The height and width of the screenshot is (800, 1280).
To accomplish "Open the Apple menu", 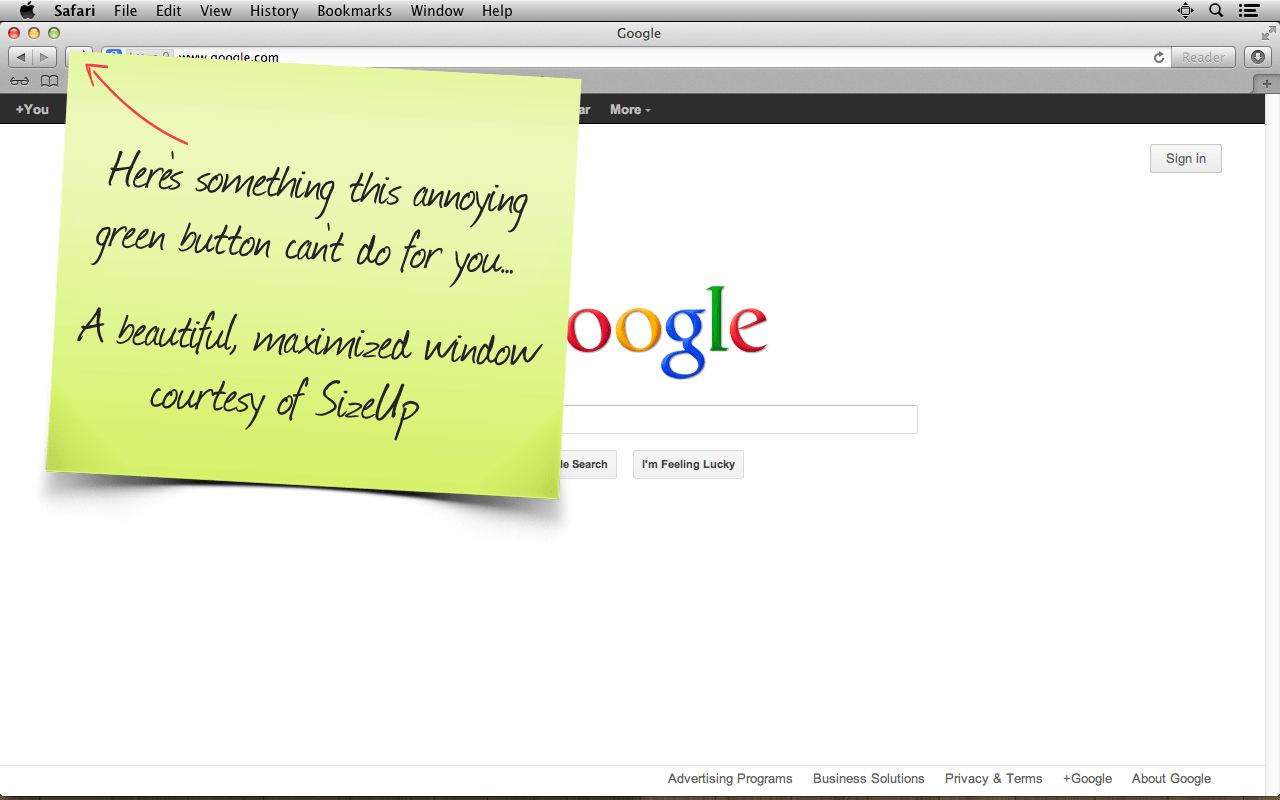I will [27, 11].
